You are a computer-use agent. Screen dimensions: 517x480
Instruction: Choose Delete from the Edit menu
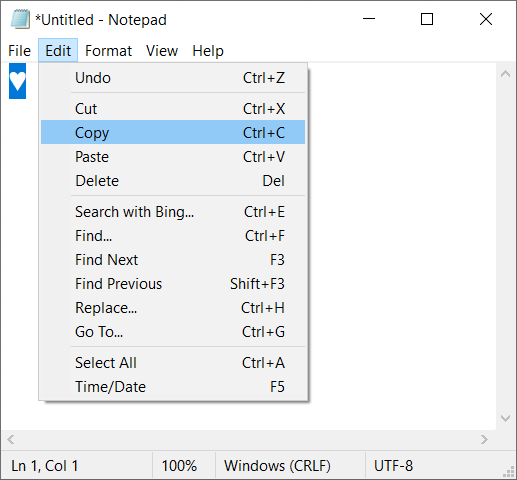click(x=173, y=181)
